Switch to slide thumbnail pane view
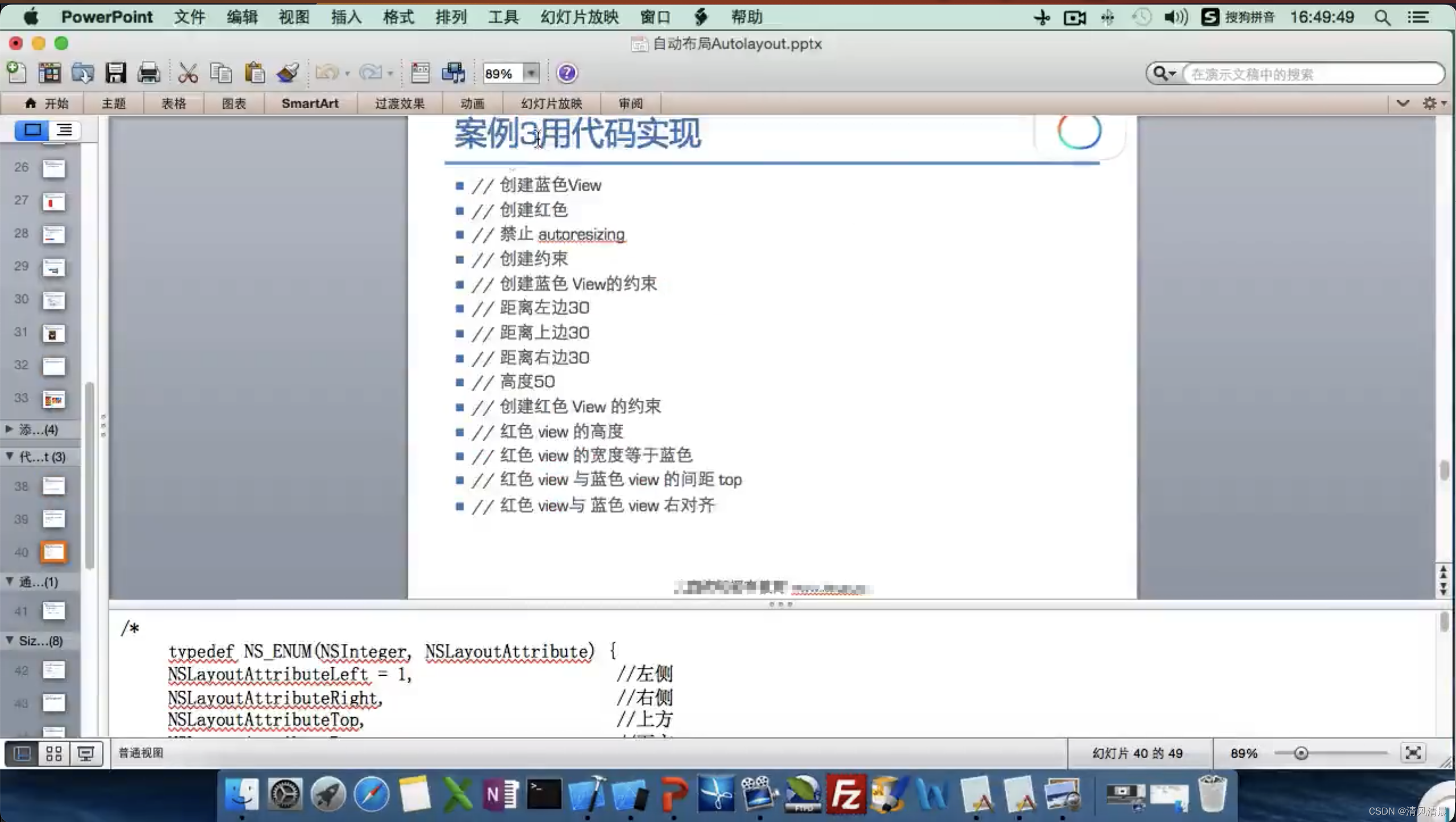Image resolution: width=1456 pixels, height=822 pixels. click(32, 130)
